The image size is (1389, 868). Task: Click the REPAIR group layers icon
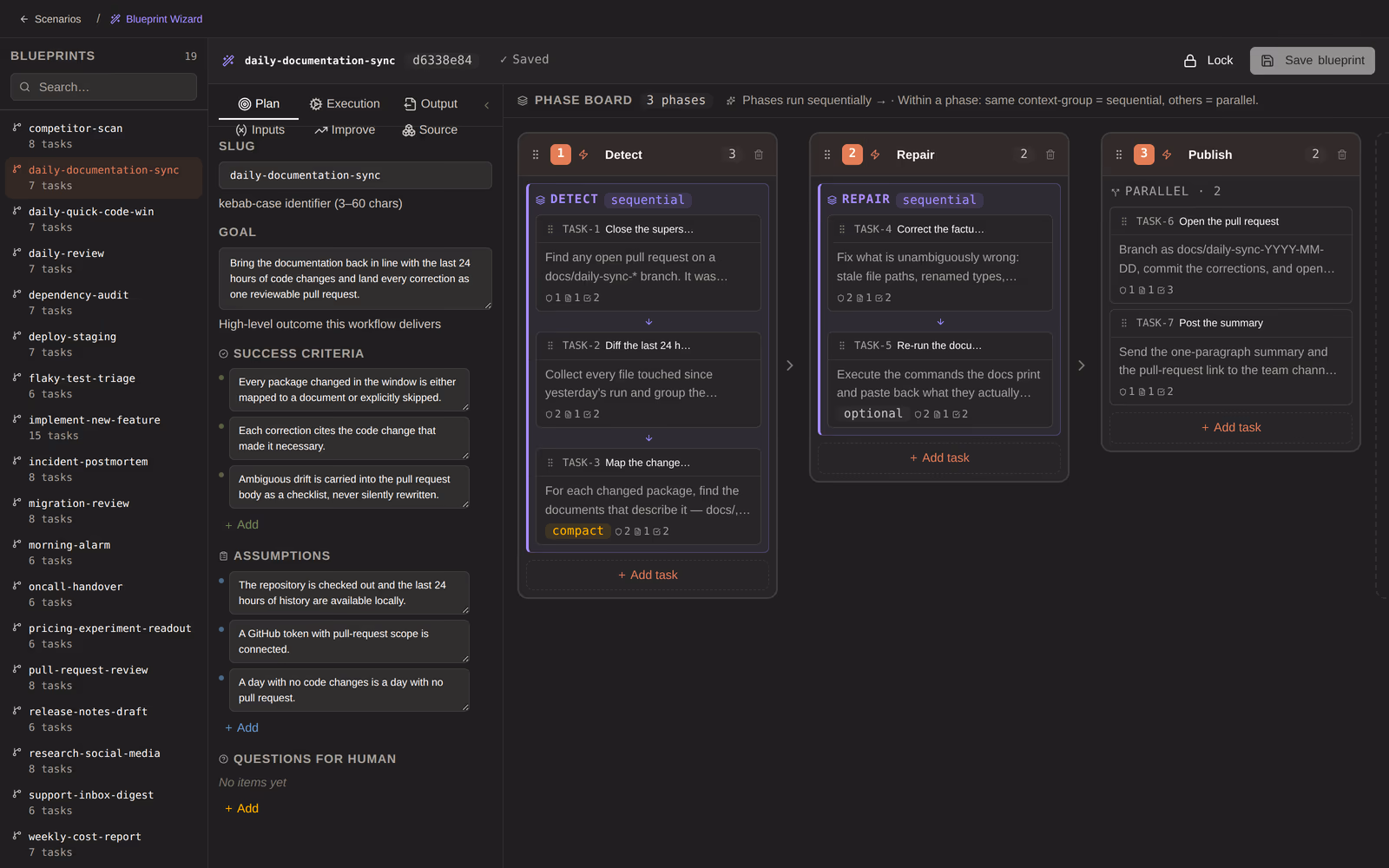833,200
